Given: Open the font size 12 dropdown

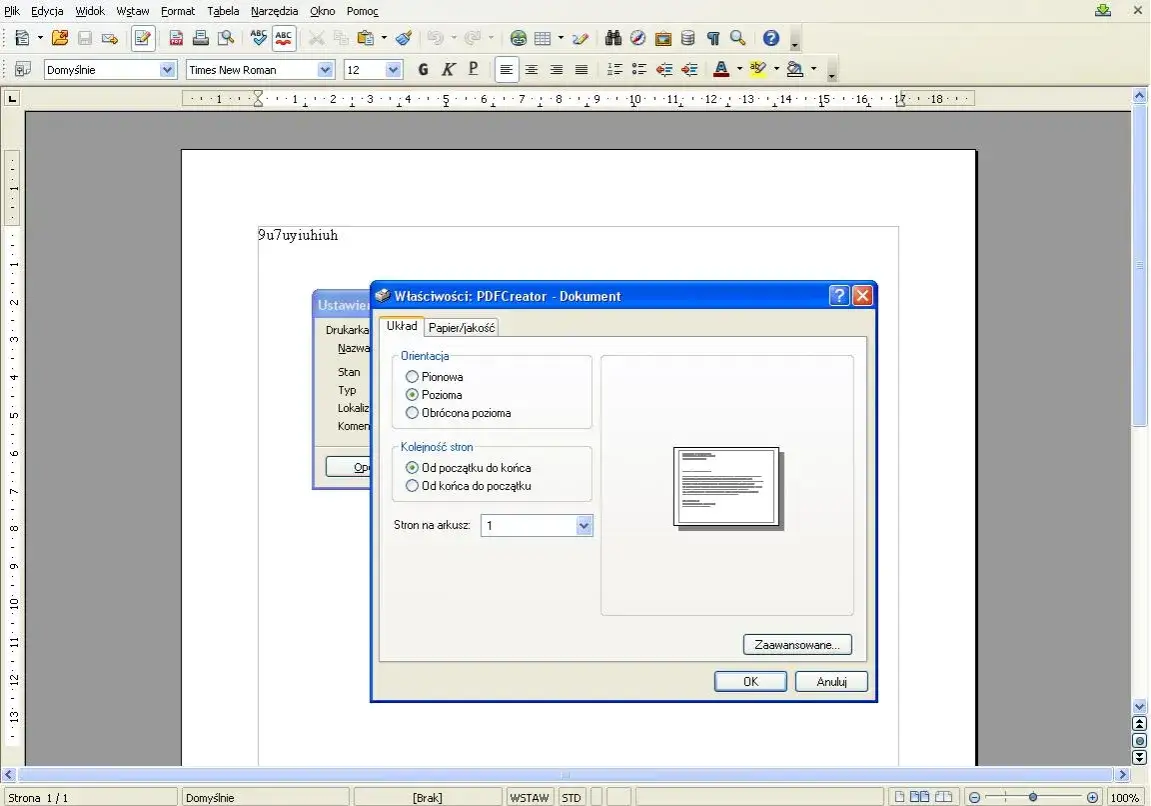Looking at the screenshot, I should point(393,69).
